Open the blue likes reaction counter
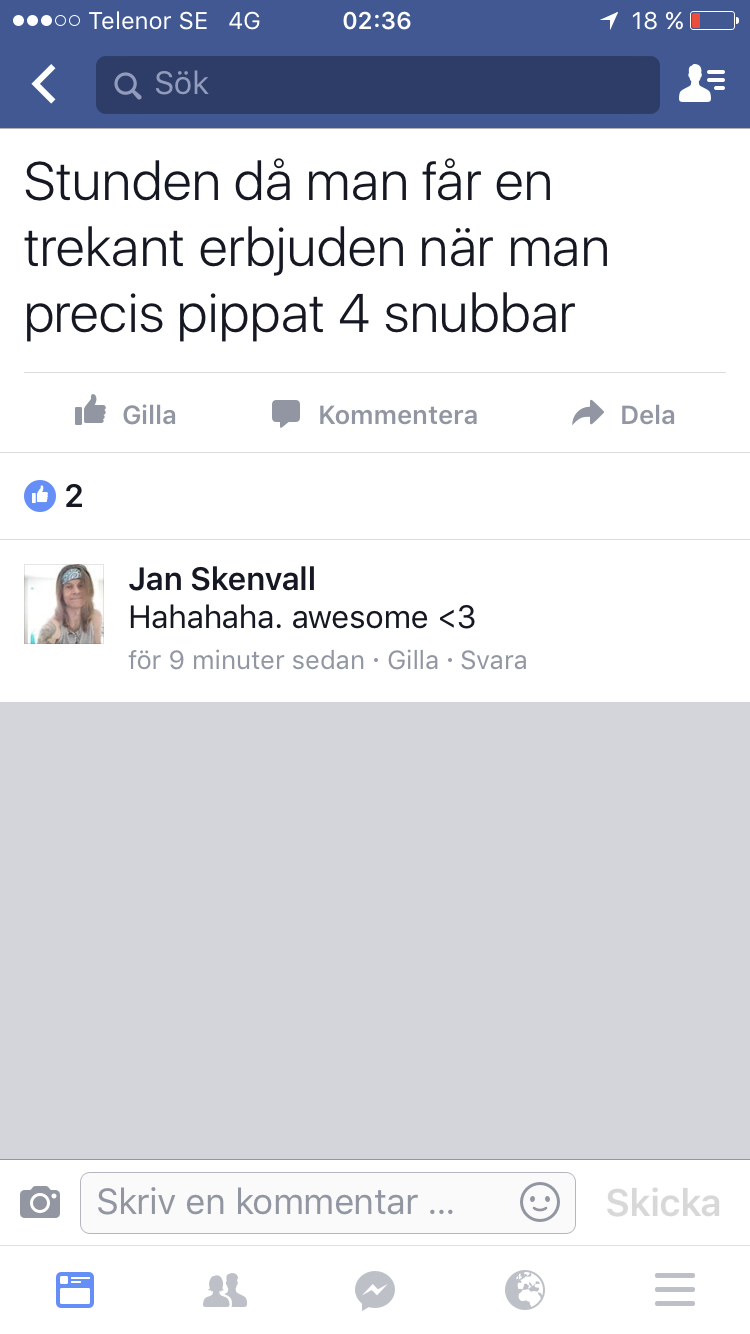Screen dimensions: 750x1334 pos(54,495)
